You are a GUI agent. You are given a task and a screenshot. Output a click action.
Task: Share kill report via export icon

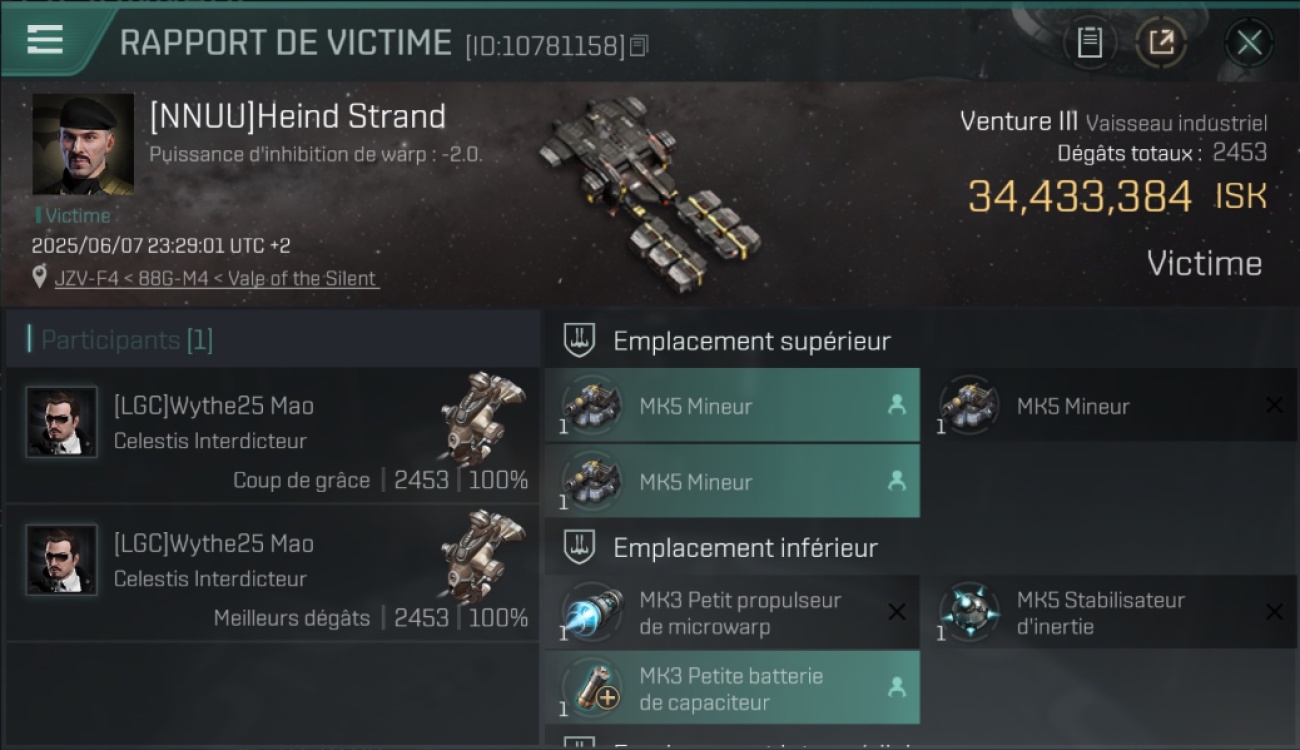1161,42
